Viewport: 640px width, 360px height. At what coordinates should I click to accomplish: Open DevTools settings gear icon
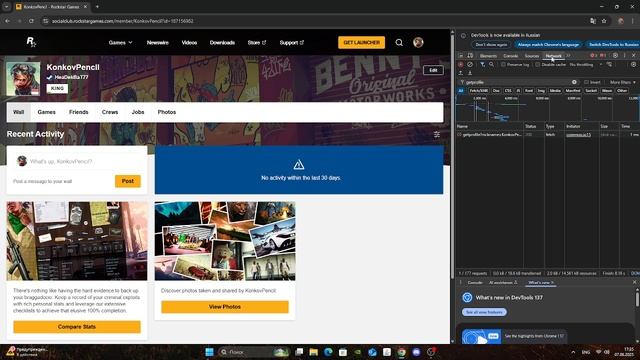pos(615,56)
